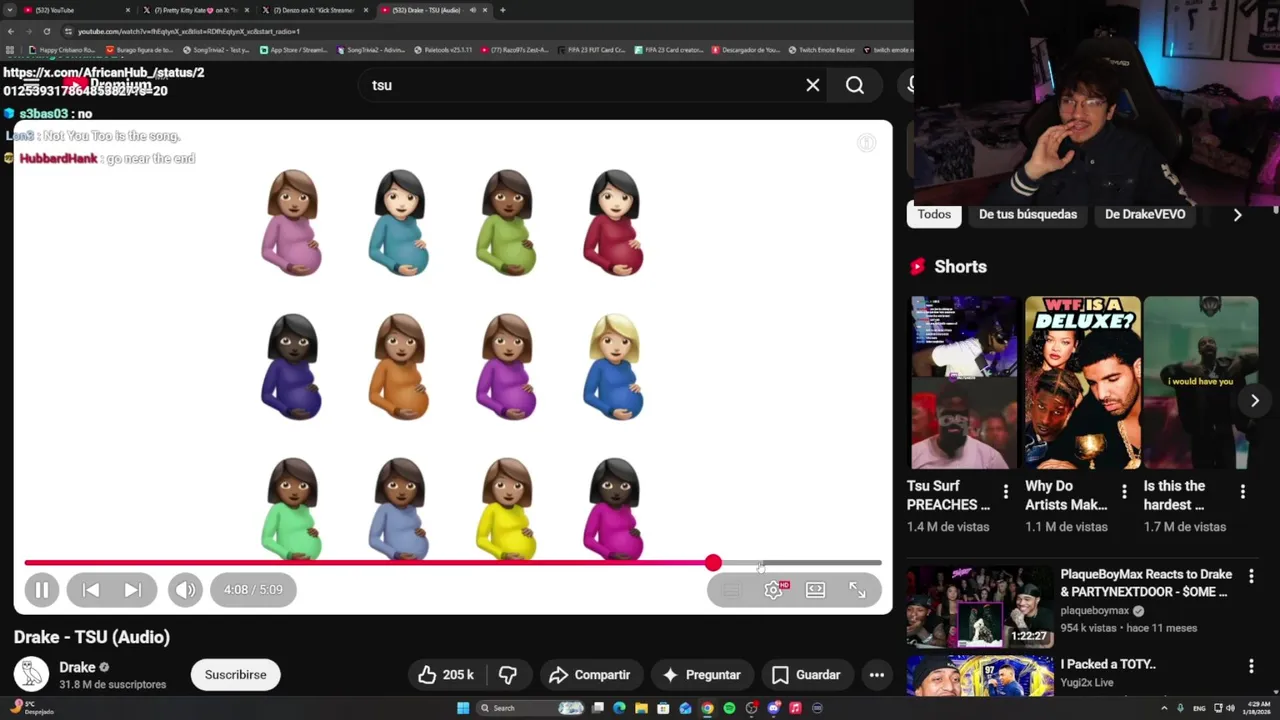This screenshot has width=1280, height=720.
Task: Open the Compartir share dialog
Action: point(590,675)
